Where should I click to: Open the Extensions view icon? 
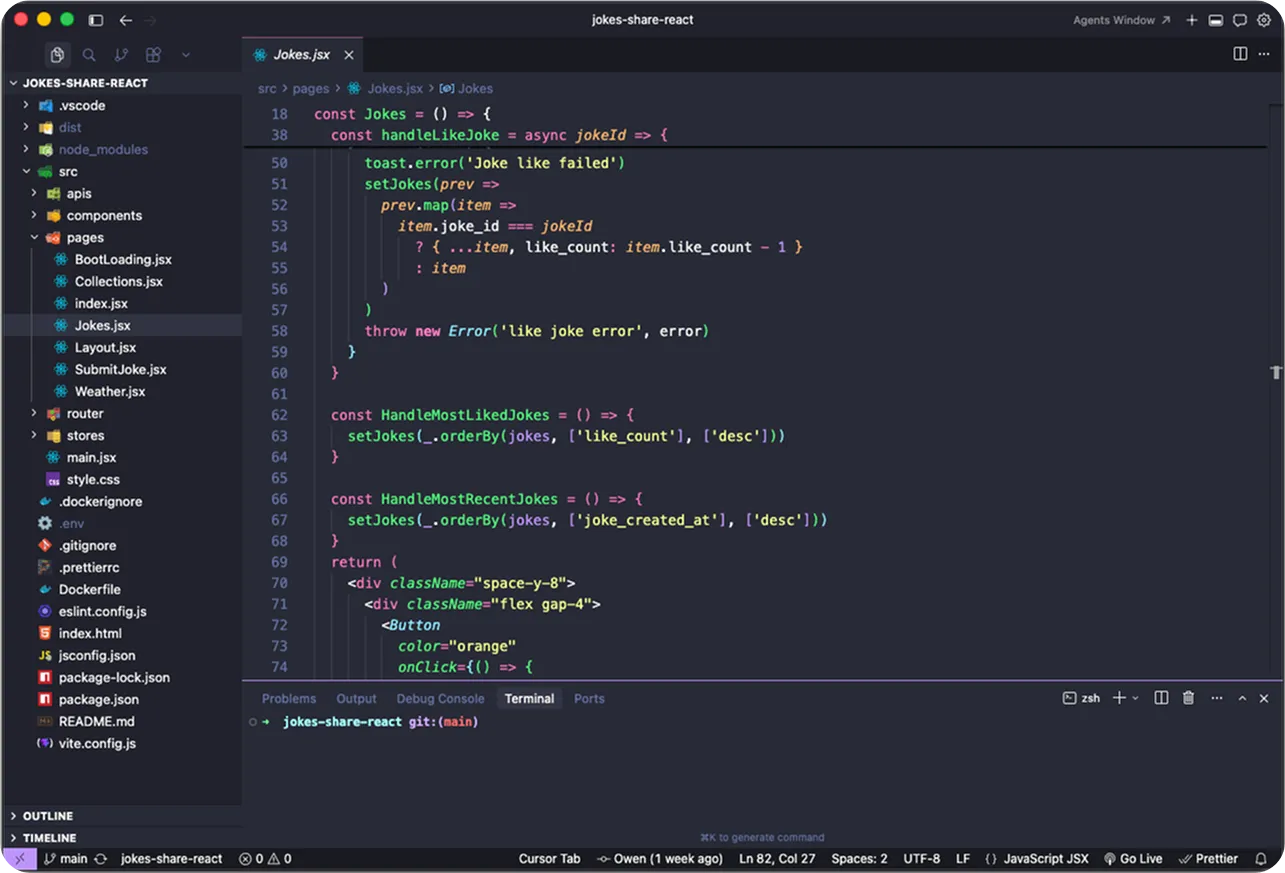click(x=153, y=55)
